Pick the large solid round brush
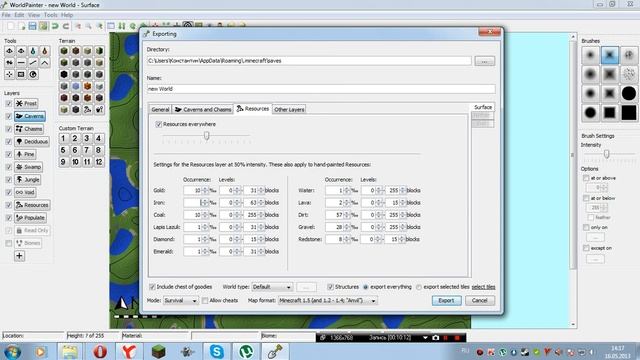 click(590, 112)
